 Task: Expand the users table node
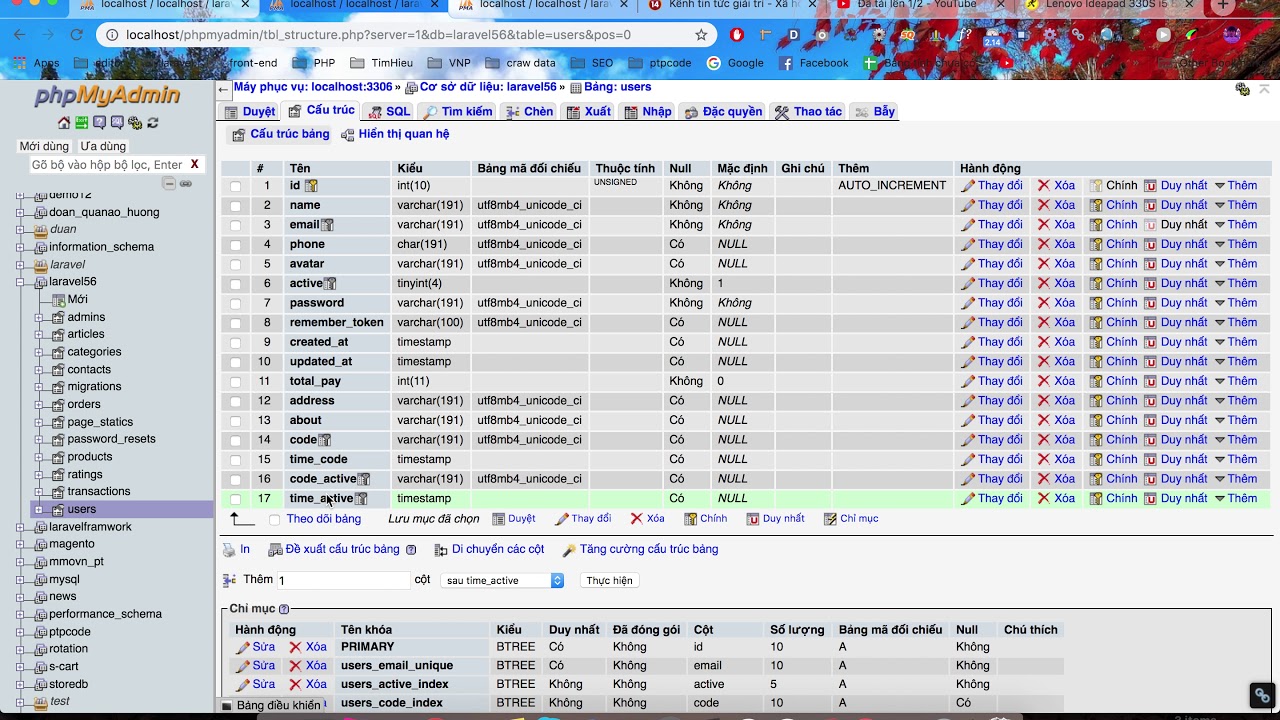(39, 509)
